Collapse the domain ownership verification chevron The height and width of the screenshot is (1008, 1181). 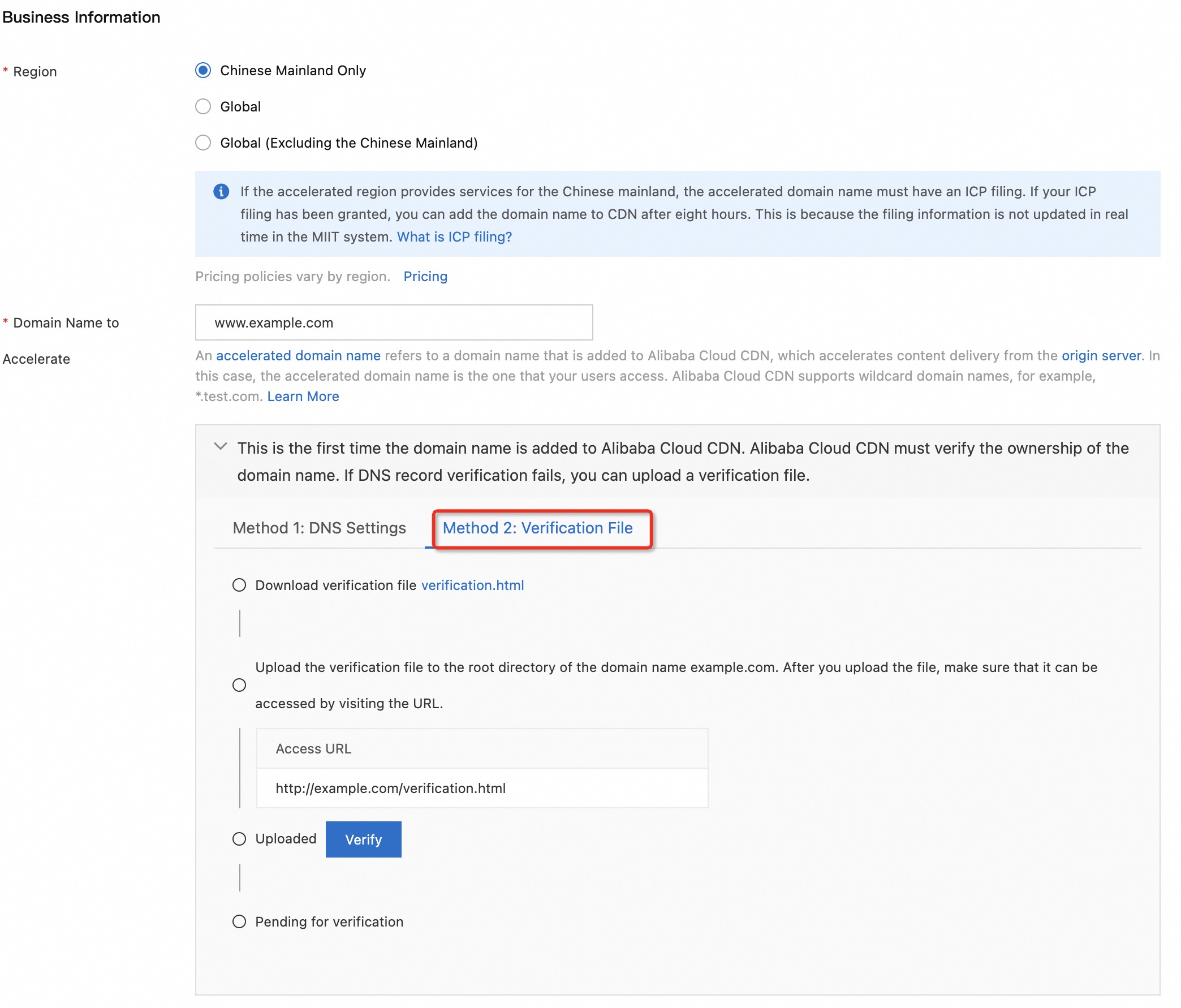coord(221,446)
